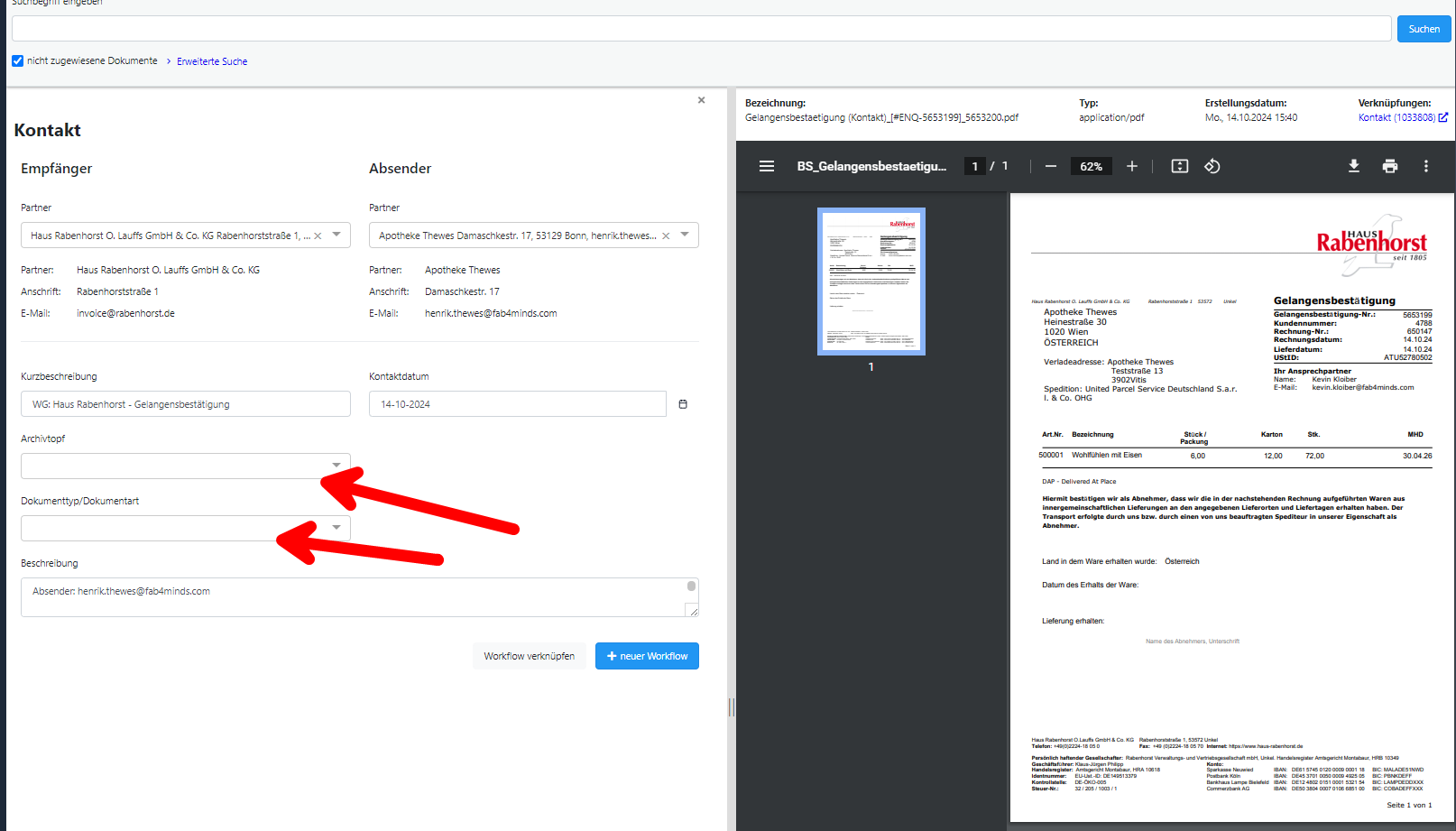Viewport: 1456px width, 831px height.
Task: Click the 'neuer Workflow' button
Action: (647, 656)
